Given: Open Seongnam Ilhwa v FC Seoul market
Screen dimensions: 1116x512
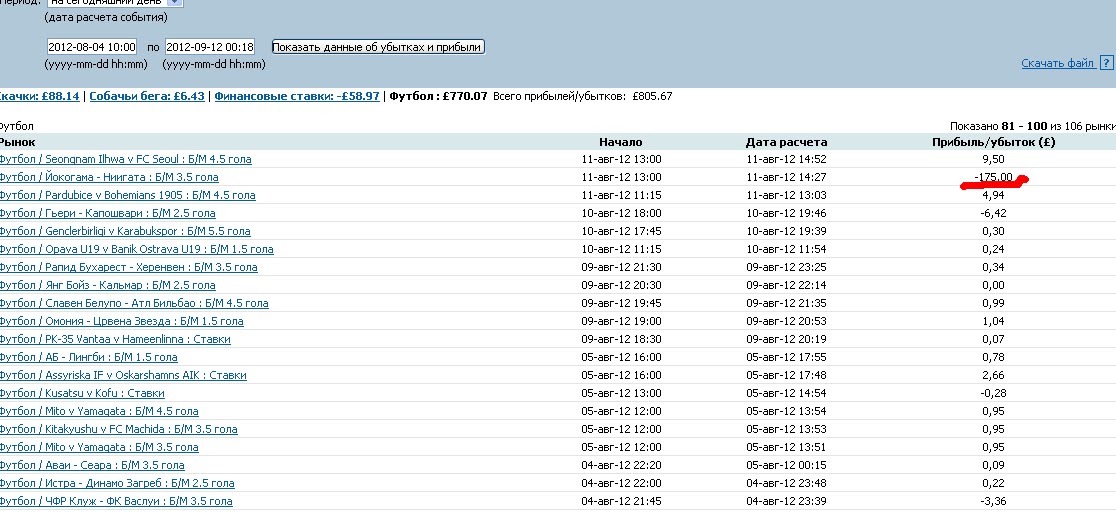Looking at the screenshot, I should (125, 159).
